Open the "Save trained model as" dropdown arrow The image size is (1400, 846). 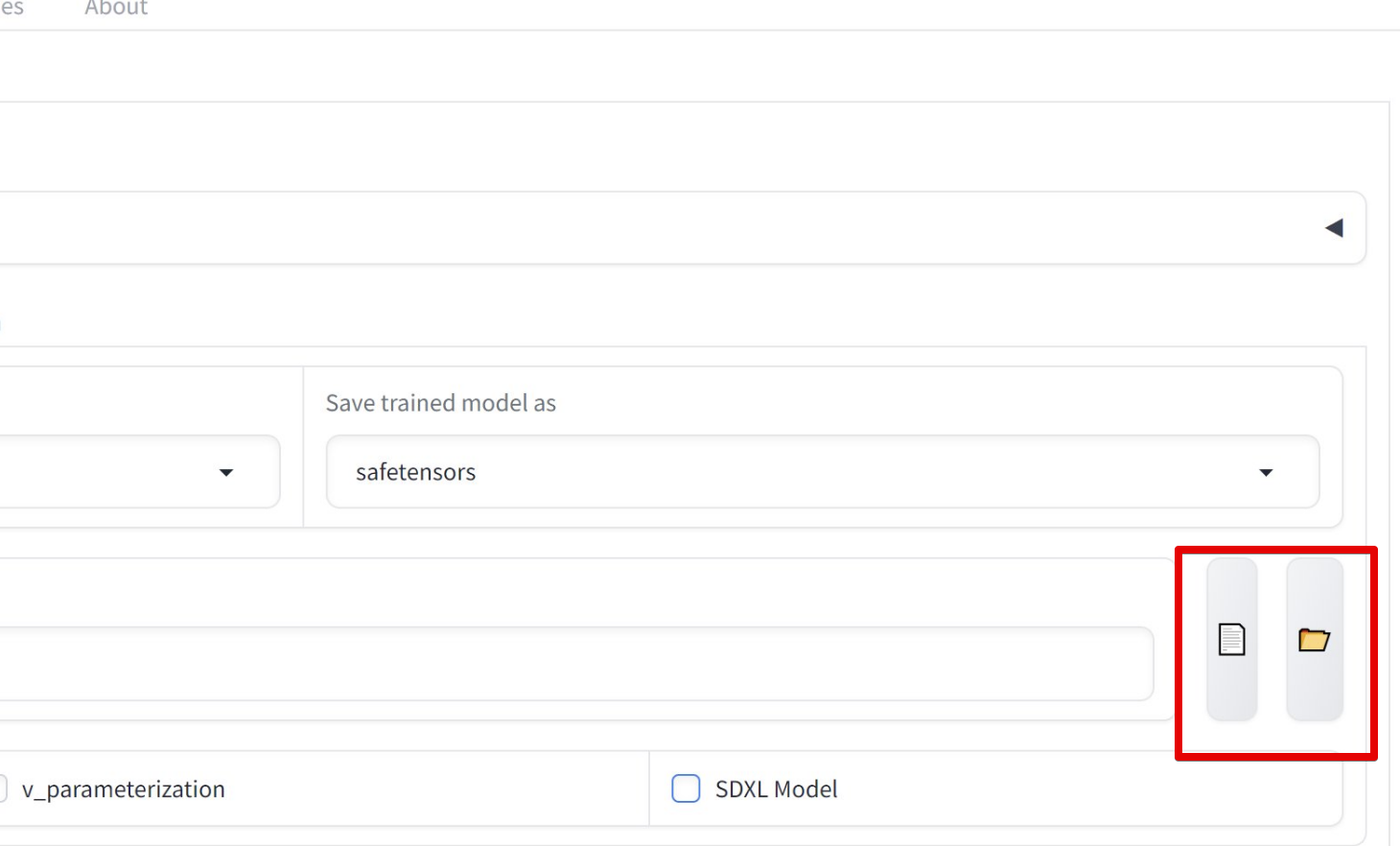coord(1266,473)
